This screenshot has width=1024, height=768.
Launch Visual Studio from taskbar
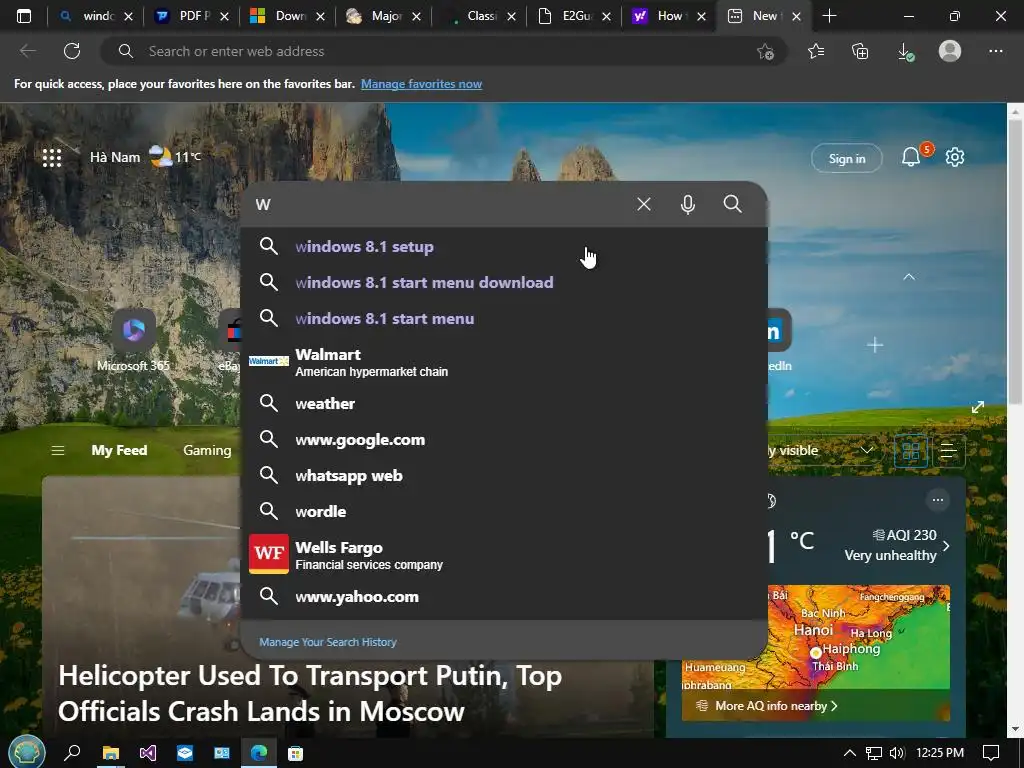(x=148, y=753)
